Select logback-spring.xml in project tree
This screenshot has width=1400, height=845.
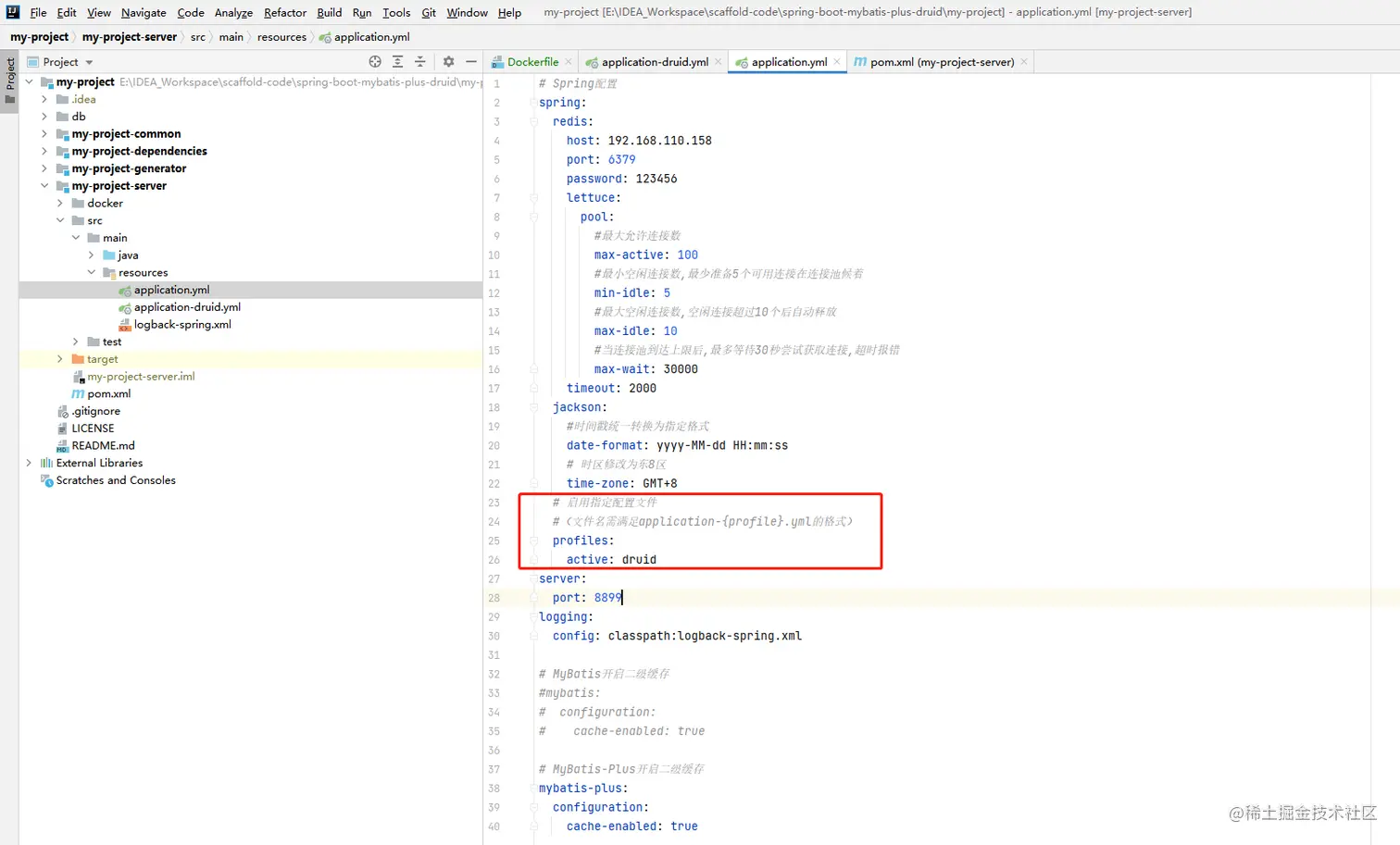(182, 325)
